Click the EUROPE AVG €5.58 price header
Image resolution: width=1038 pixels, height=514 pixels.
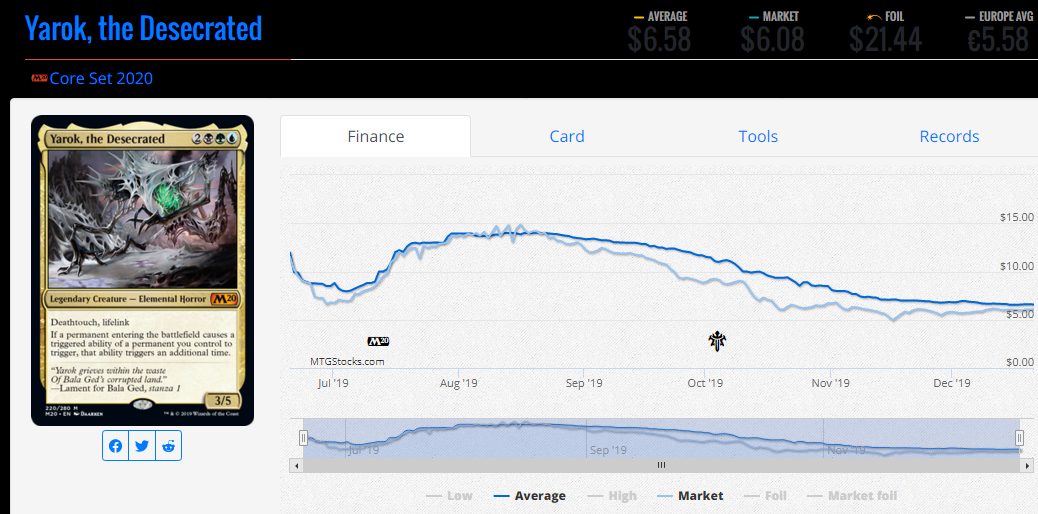click(998, 32)
